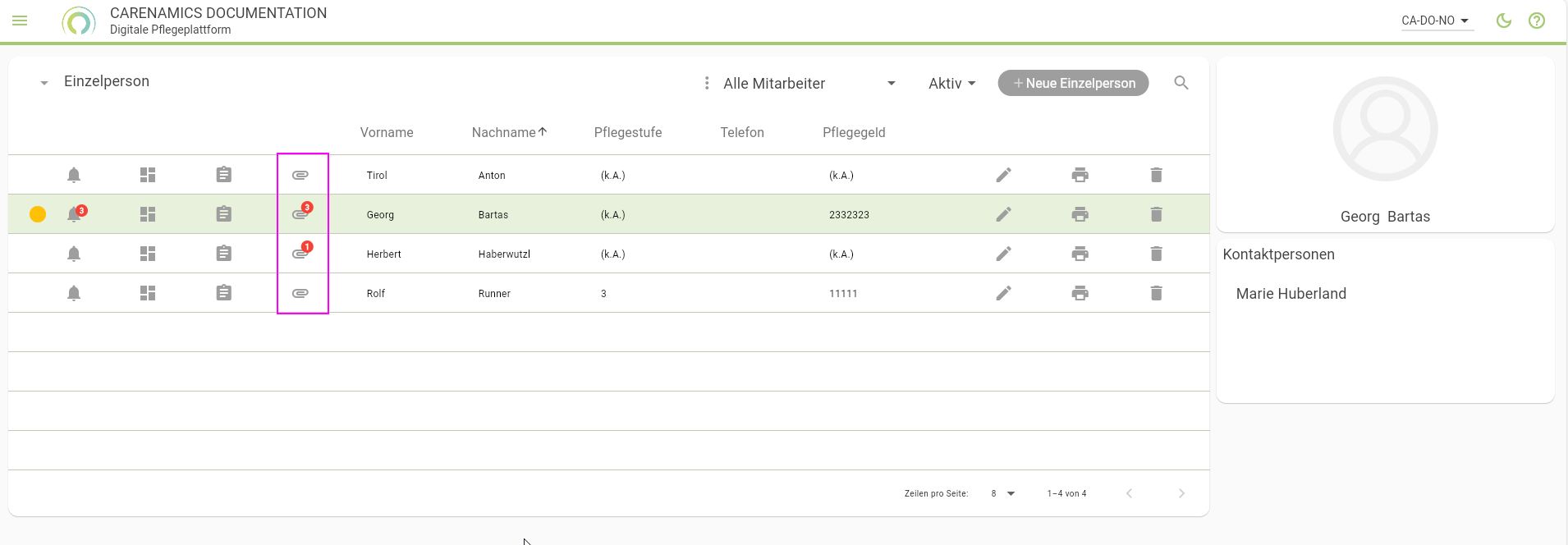This screenshot has width=1568, height=545.
Task: Open the hamburger navigation menu
Action: point(20,21)
